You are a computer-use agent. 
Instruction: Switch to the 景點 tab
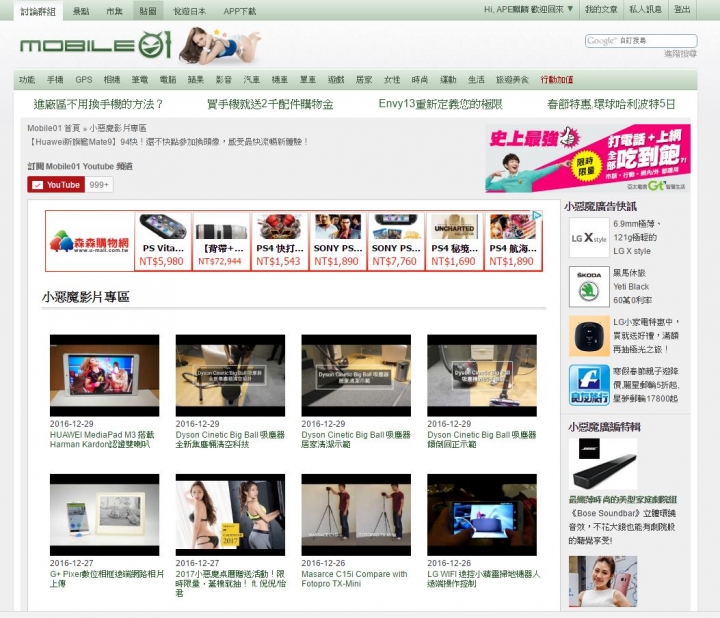(x=81, y=11)
